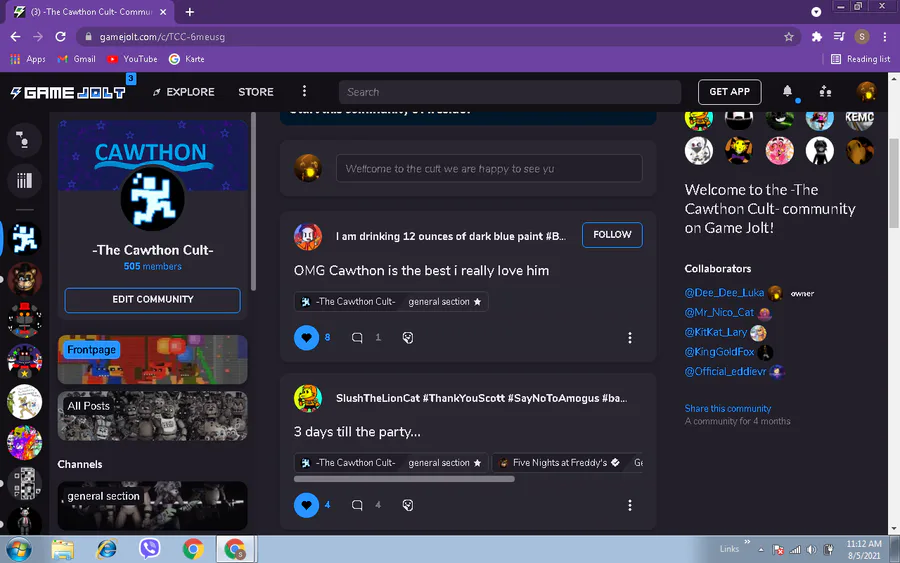Open the @Dee_Dee_Luka collaborator profile
The width and height of the screenshot is (900, 563).
[x=724, y=293]
